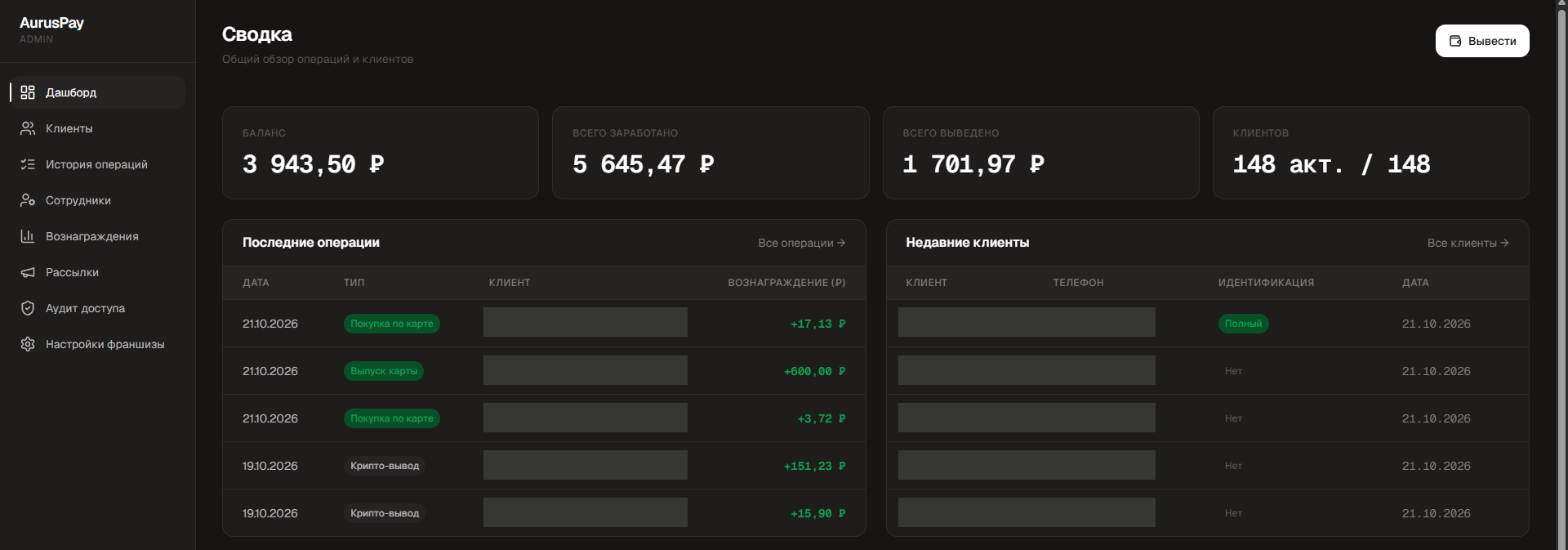Screen dimensions: 1568x550
Task: Click the Вознаграждение (₽) column header
Action: click(x=786, y=283)
